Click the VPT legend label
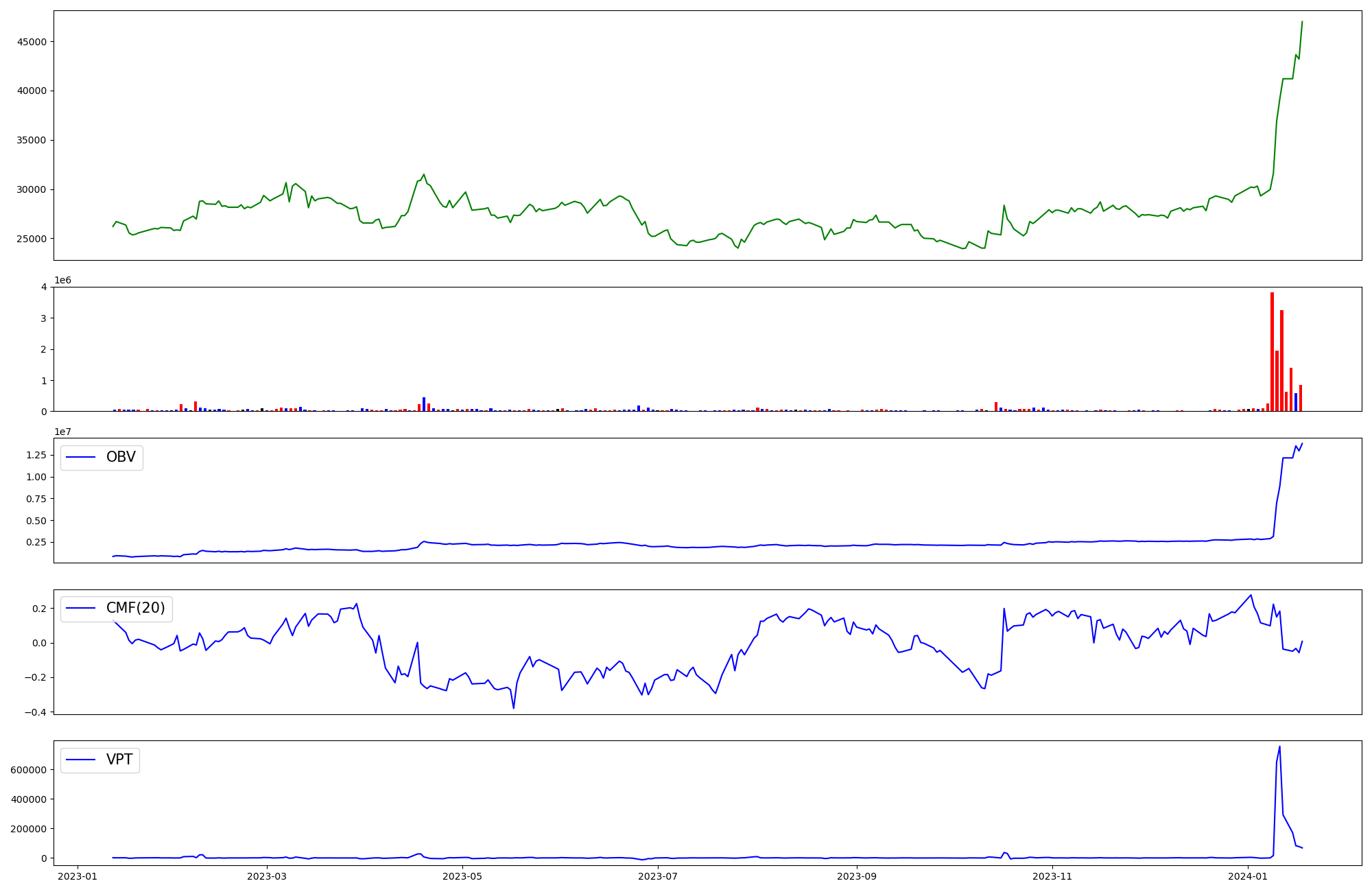The width and height of the screenshot is (1372, 892). pyautogui.click(x=119, y=760)
